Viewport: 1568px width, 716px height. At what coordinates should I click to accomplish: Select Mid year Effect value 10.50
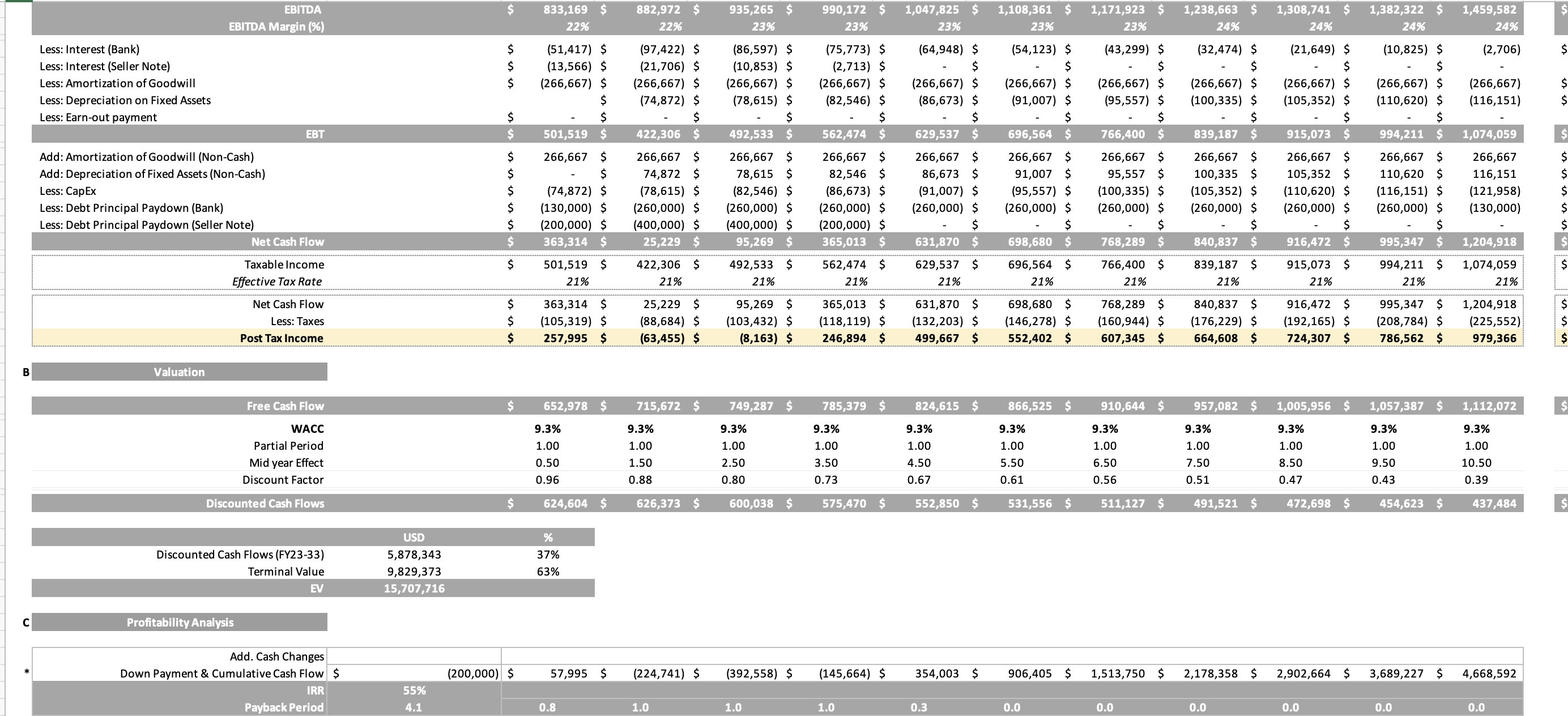pos(1476,463)
